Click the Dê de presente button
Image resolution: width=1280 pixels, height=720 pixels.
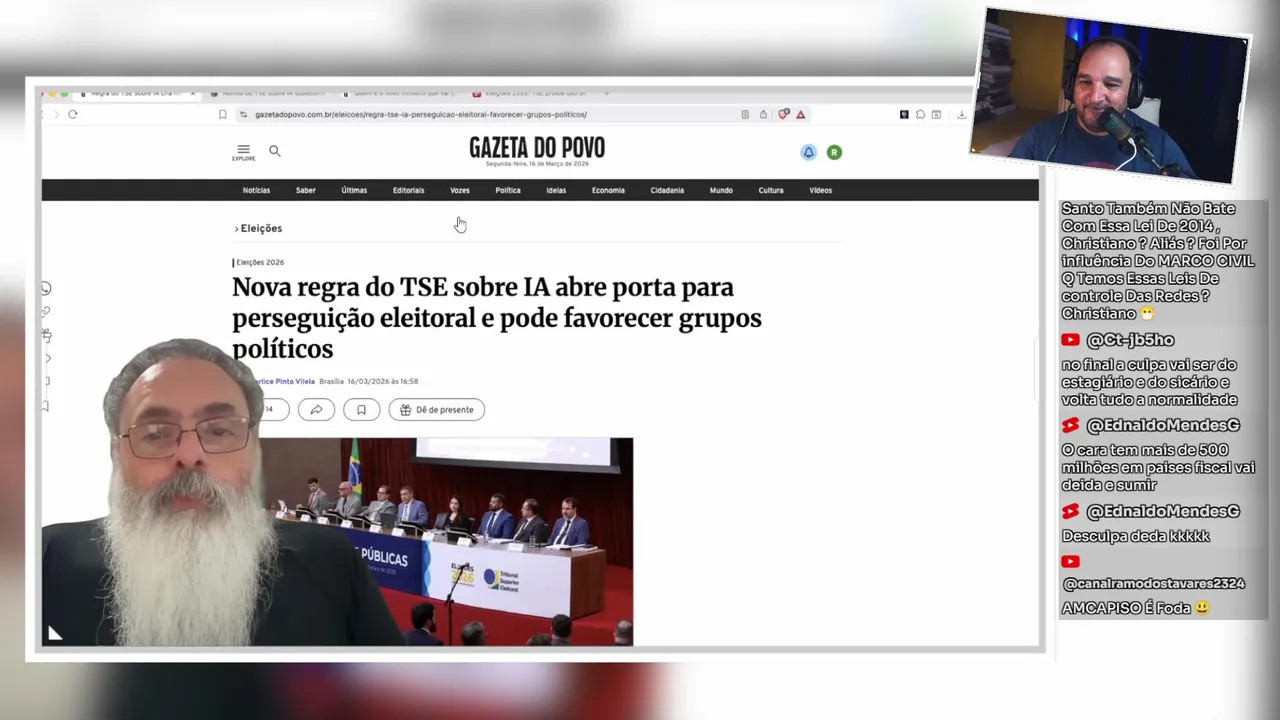click(437, 409)
